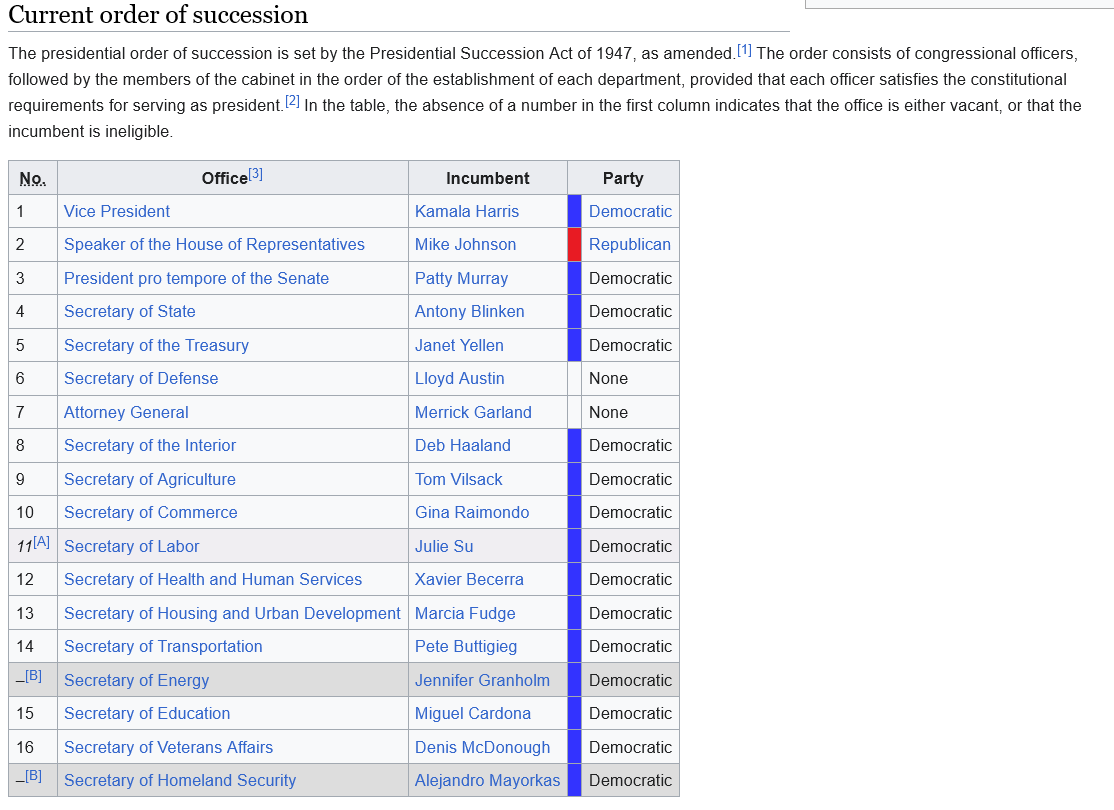The height and width of the screenshot is (810, 1114).
Task: Open note [A] beside number 11
Action: tap(41, 542)
